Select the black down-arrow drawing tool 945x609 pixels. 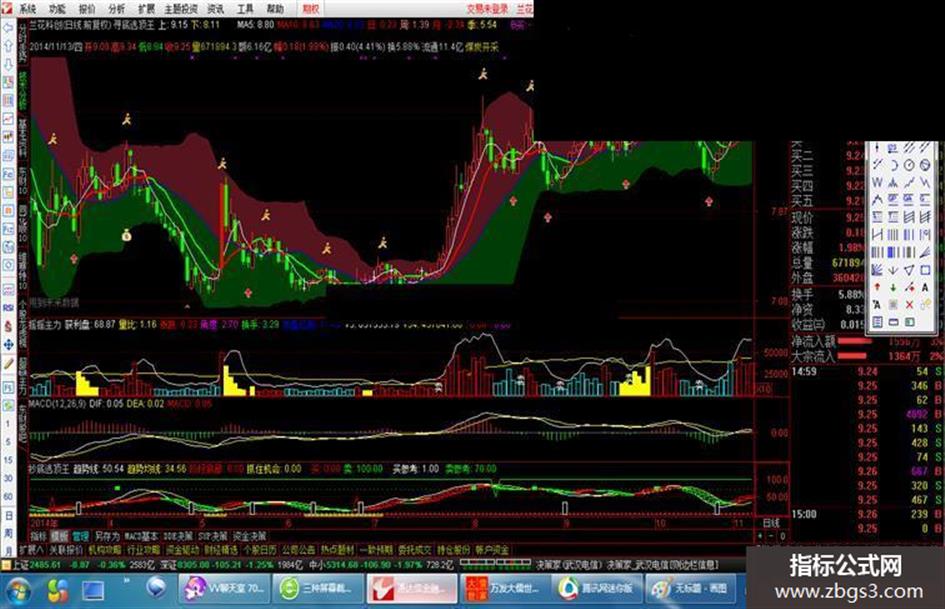click(x=893, y=270)
